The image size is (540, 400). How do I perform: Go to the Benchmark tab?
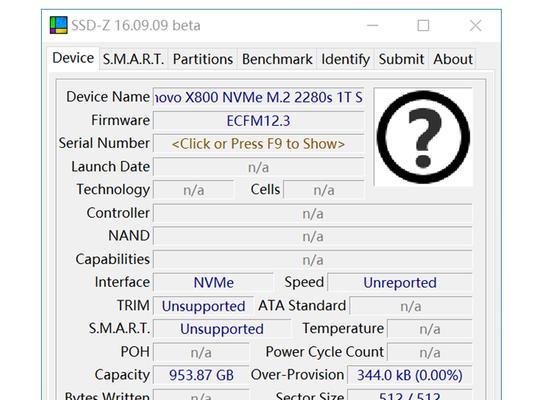click(277, 59)
